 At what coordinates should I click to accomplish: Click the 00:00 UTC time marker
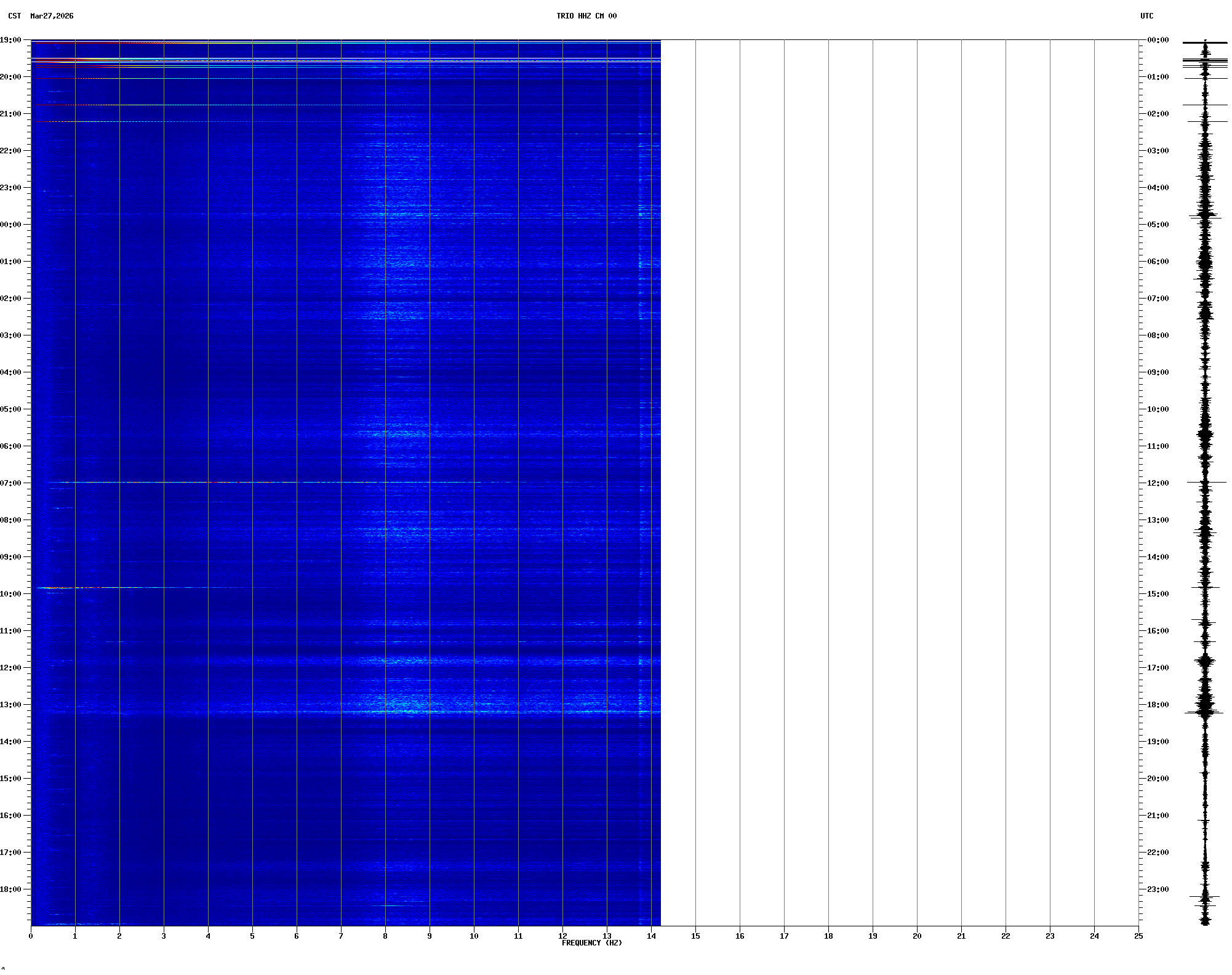click(1158, 40)
